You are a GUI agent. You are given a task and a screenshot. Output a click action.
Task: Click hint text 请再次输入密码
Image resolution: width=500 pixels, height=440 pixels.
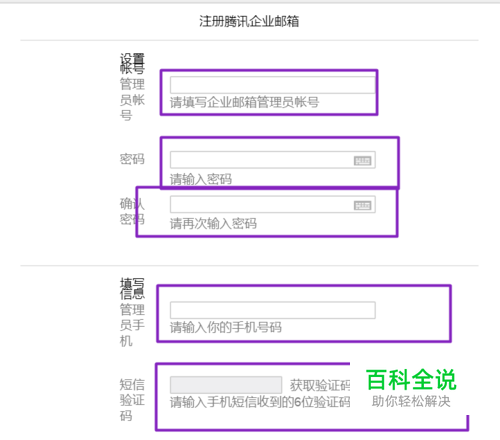[x=213, y=223]
